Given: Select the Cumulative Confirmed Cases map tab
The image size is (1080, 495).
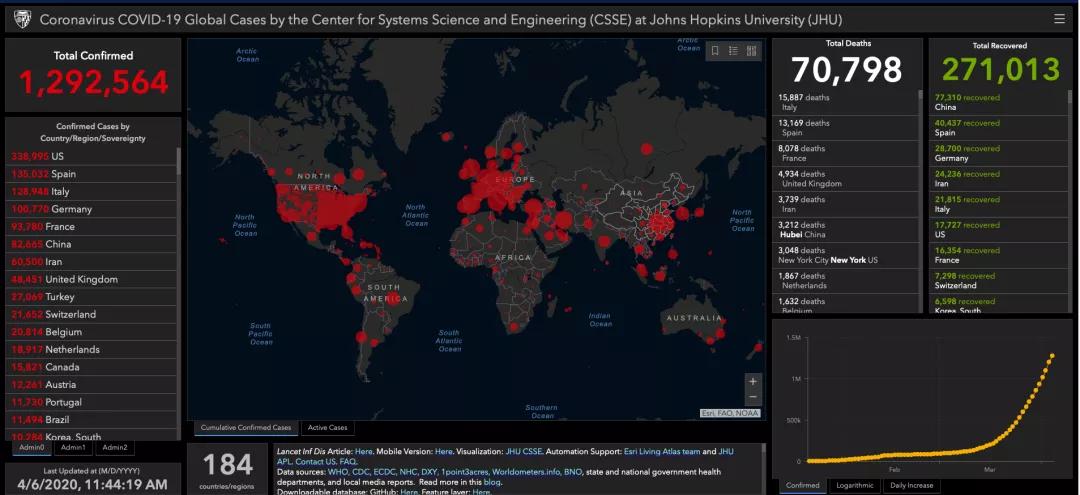Looking at the screenshot, I should tap(246, 428).
